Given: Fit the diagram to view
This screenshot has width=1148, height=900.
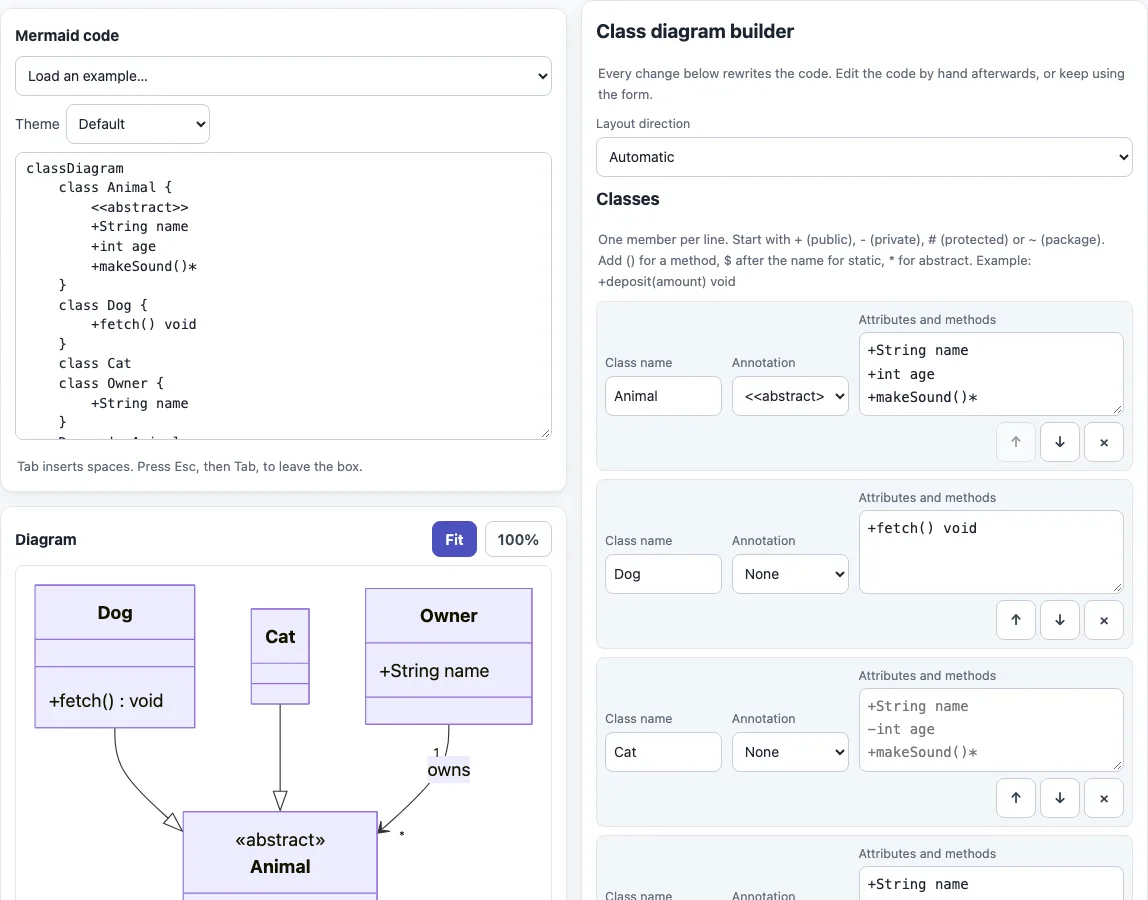Looking at the screenshot, I should 454,539.
